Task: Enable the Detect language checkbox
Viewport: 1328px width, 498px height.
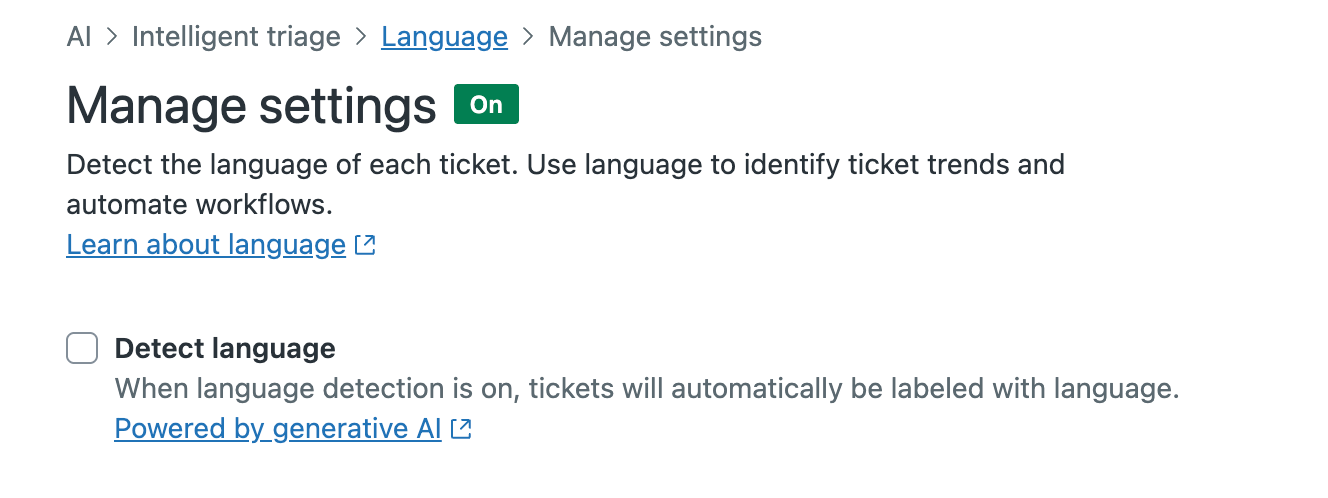Action: click(82, 349)
